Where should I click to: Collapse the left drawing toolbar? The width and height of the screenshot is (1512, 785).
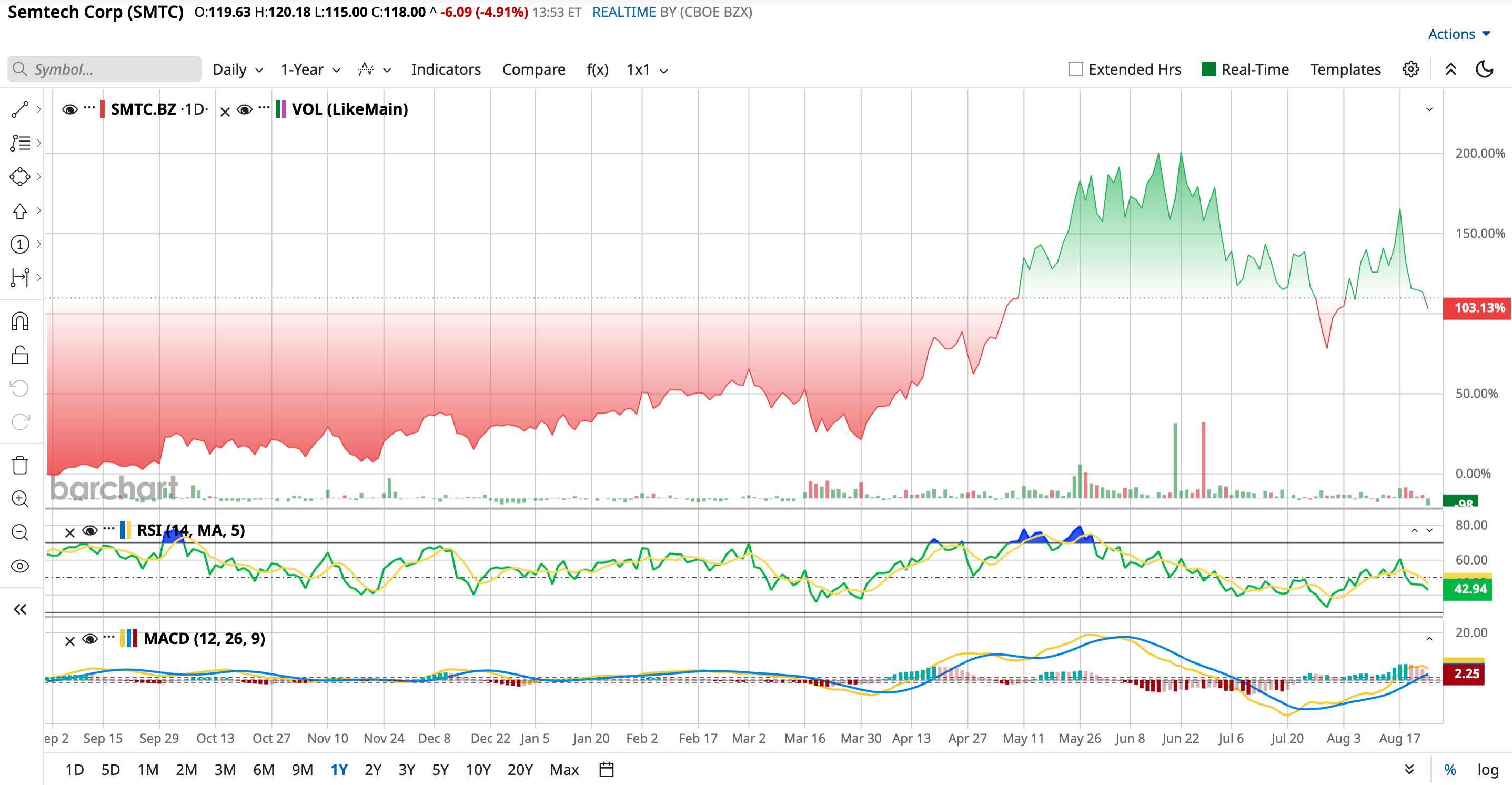[x=20, y=609]
